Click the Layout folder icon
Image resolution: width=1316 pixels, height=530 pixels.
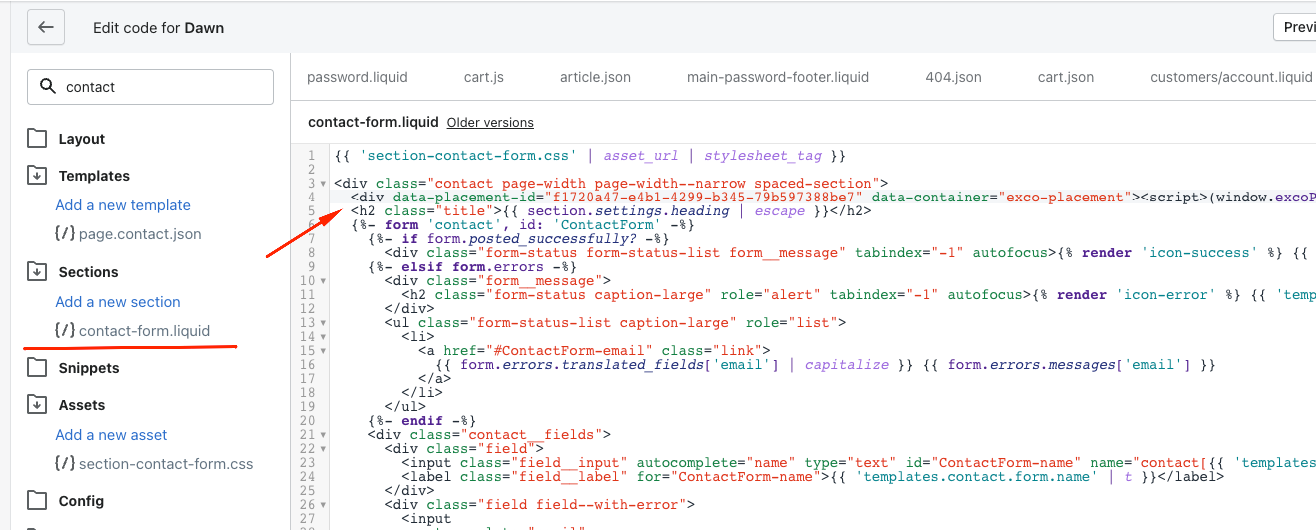[x=37, y=139]
